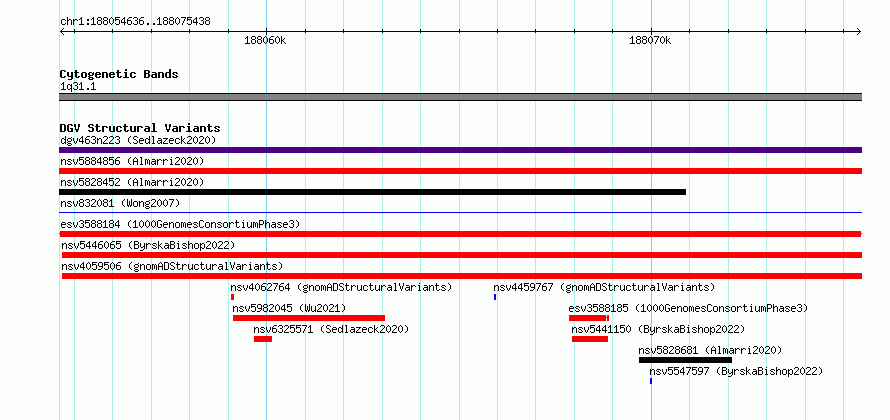Click the left arrowhead of the ruler

[x=62, y=31]
